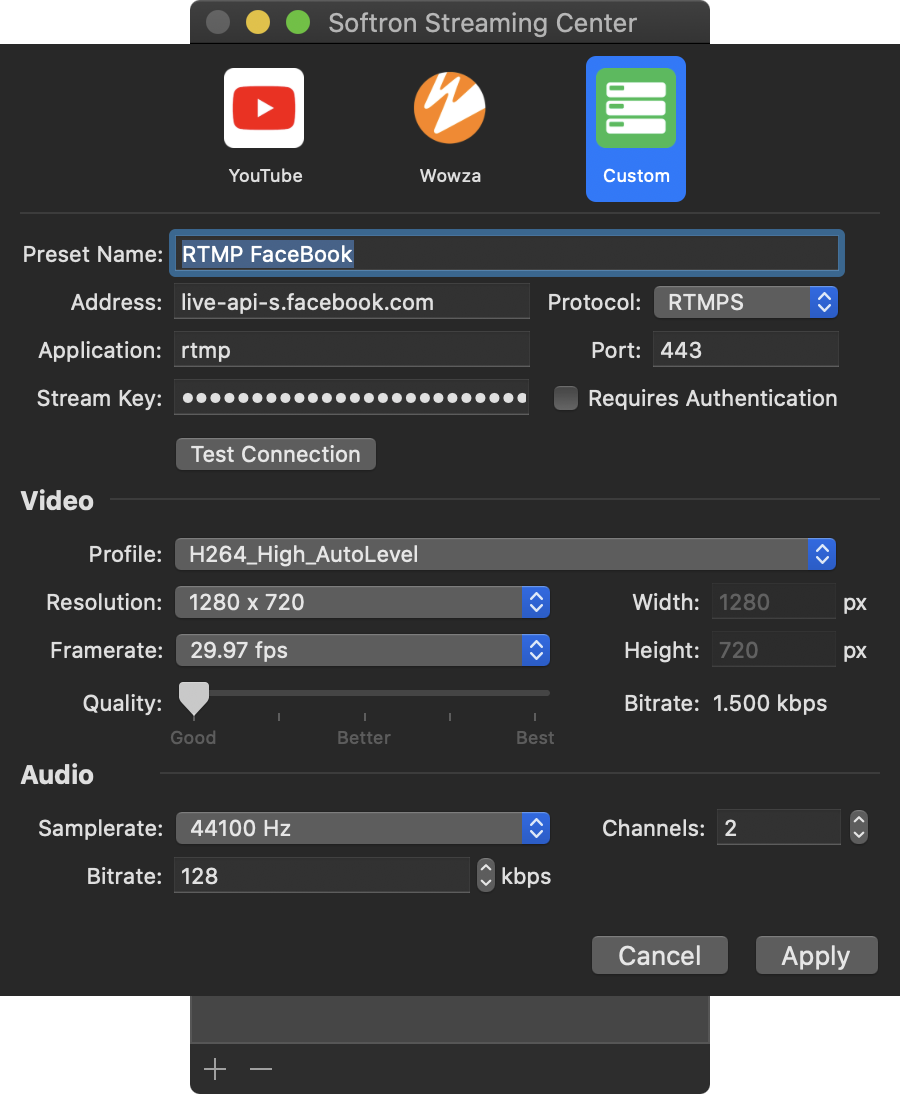The width and height of the screenshot is (900, 1094).
Task: Click the Test Connection button
Action: pos(276,454)
